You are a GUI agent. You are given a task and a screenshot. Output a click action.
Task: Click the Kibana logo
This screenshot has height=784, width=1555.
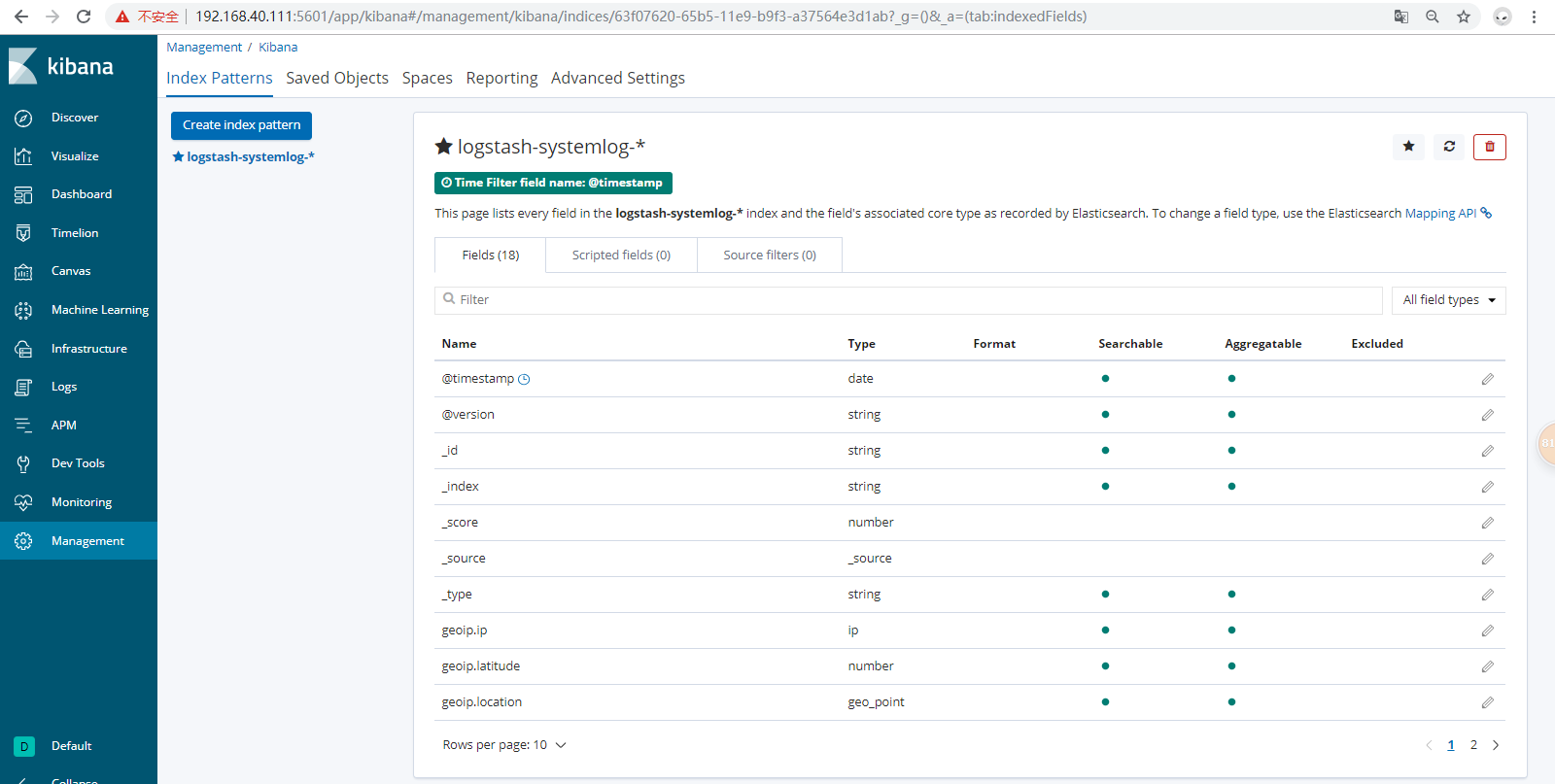click(61, 66)
